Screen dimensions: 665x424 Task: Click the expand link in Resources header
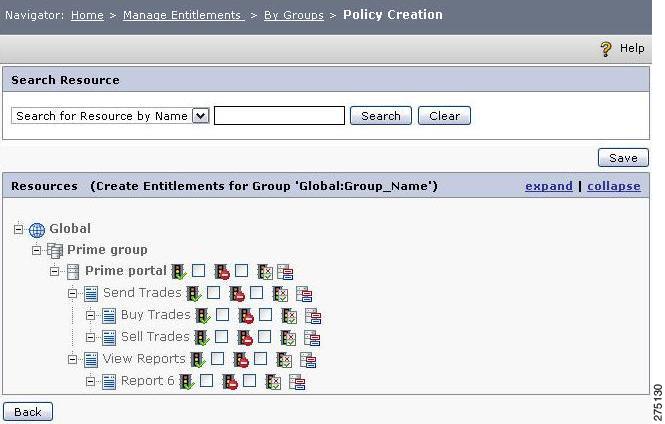click(x=549, y=186)
